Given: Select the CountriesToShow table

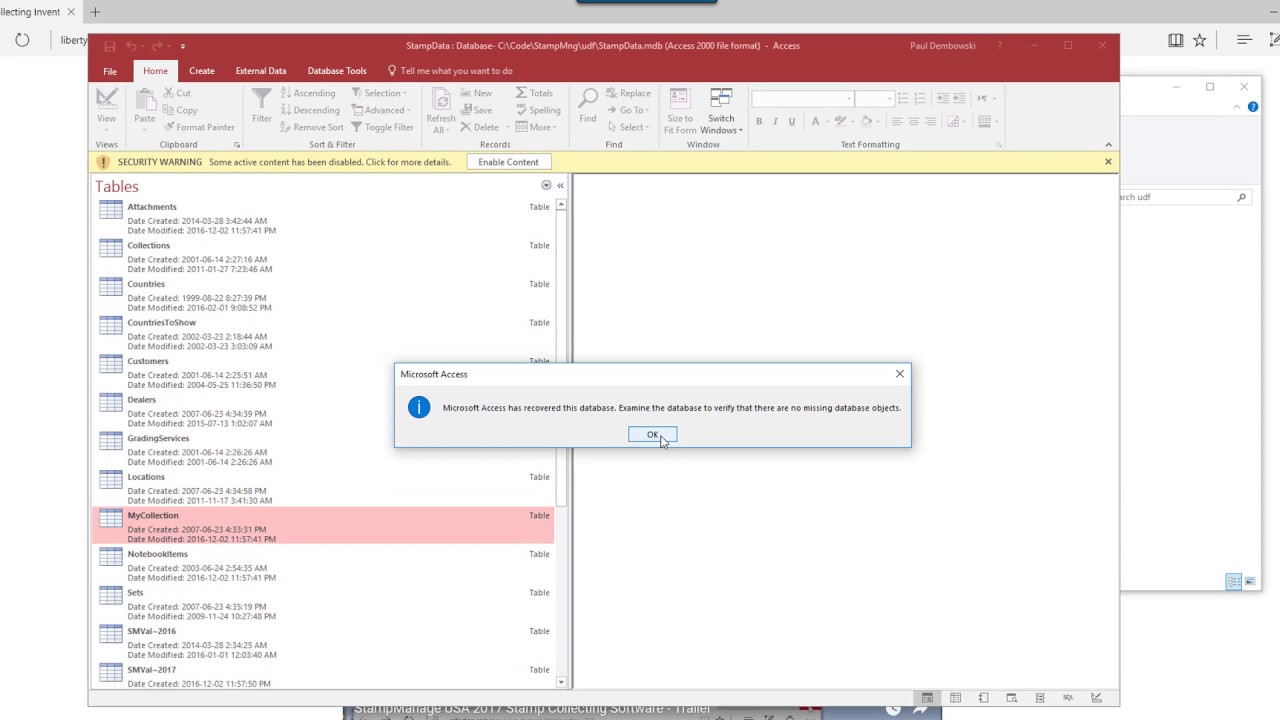Looking at the screenshot, I should pyautogui.click(x=322, y=334).
